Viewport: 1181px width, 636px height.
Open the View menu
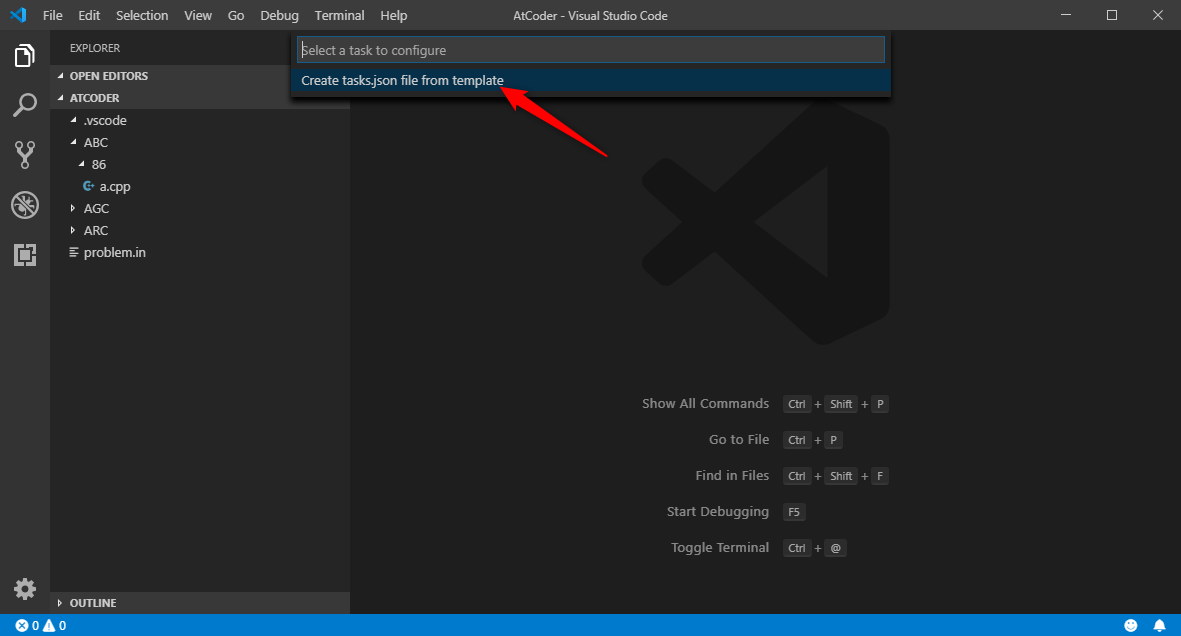(x=198, y=15)
